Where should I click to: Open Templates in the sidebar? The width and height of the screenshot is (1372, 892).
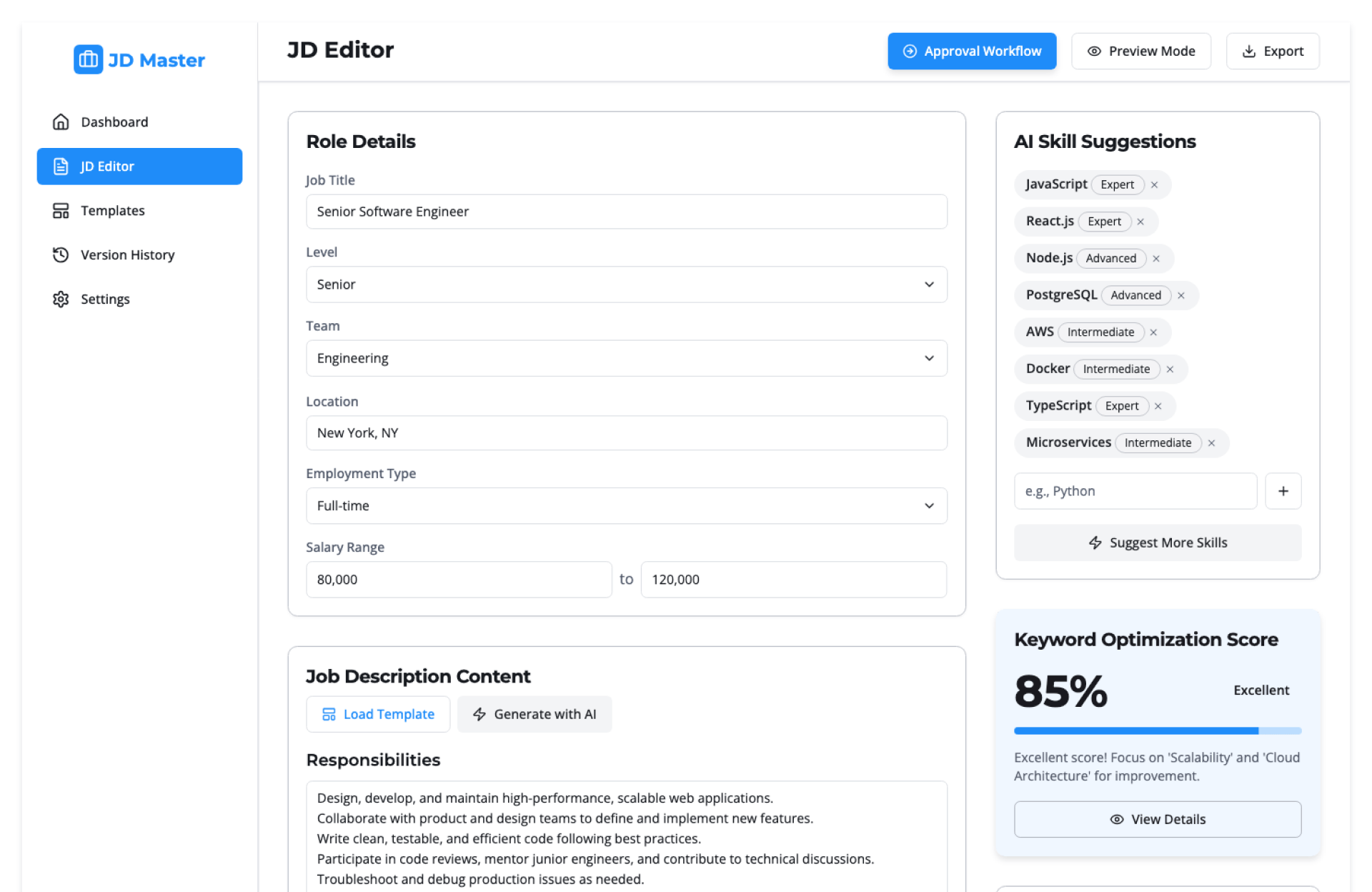[112, 211]
